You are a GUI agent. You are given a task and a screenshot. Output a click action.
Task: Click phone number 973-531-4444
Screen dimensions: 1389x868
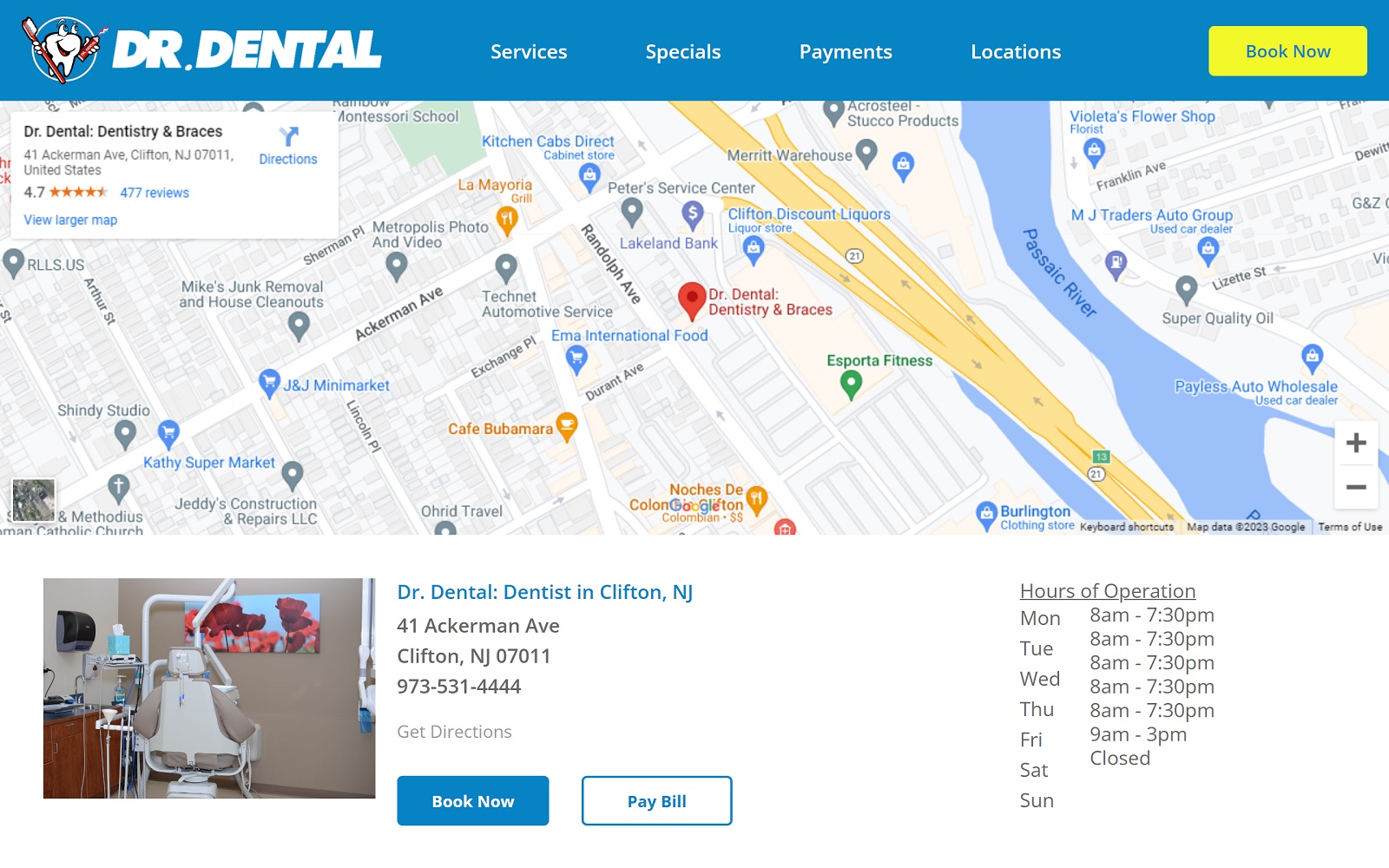[x=459, y=687]
